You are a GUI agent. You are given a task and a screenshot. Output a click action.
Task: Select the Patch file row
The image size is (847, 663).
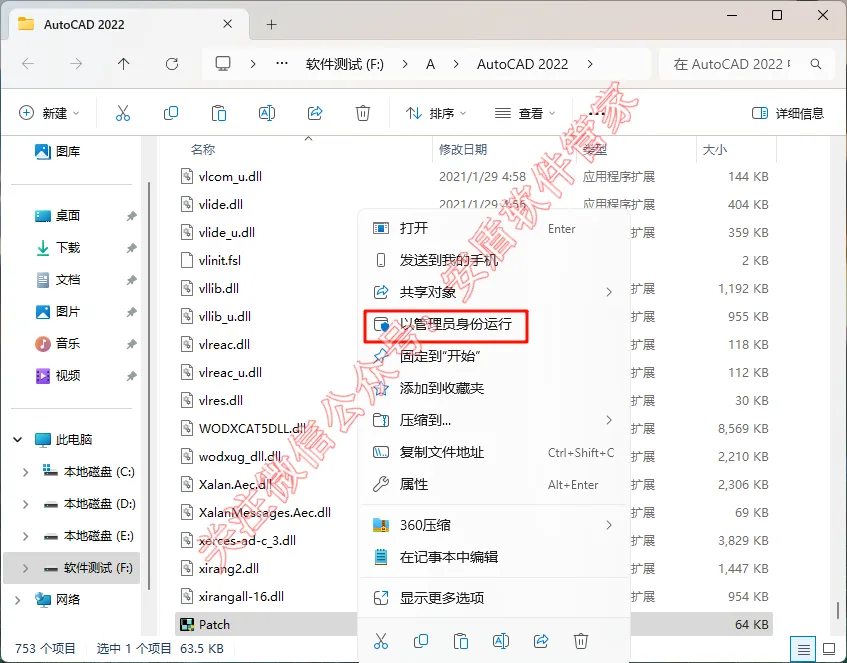[474, 625]
